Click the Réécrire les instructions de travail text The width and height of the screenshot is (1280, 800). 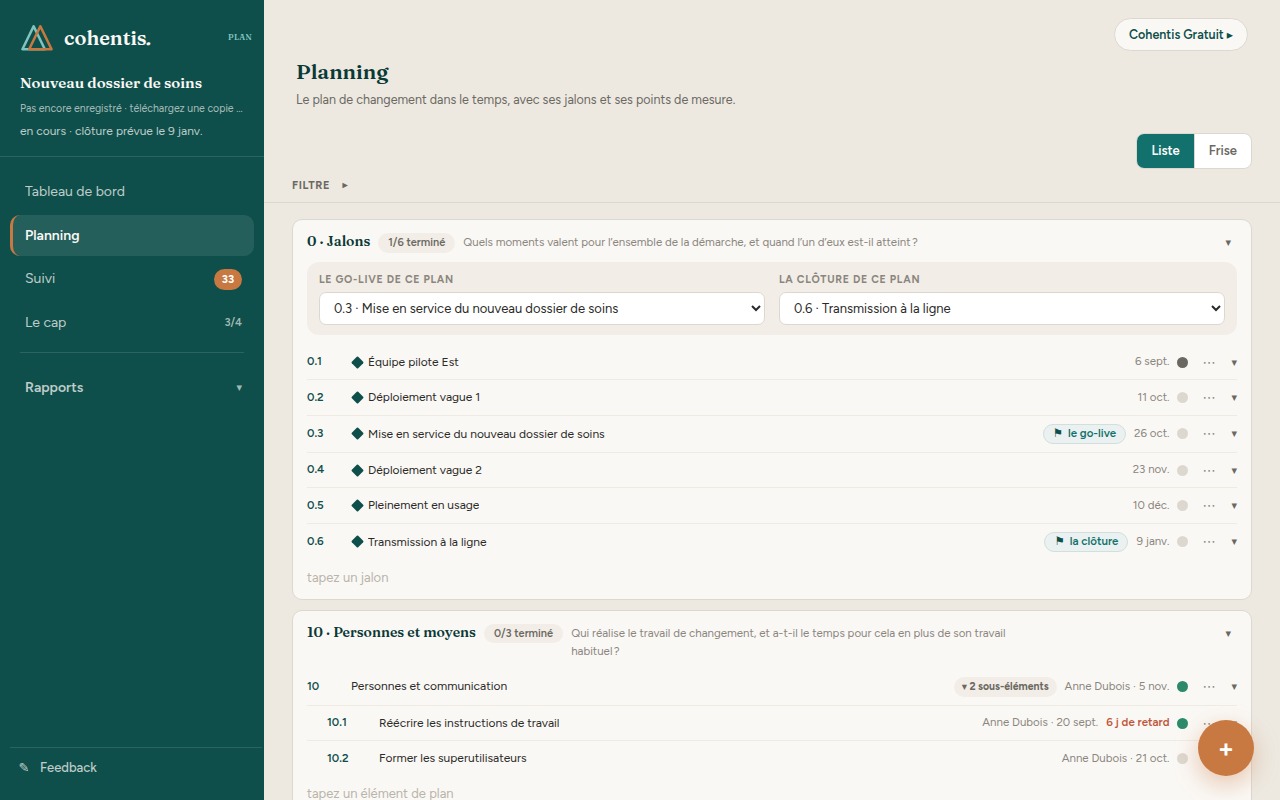pos(469,724)
